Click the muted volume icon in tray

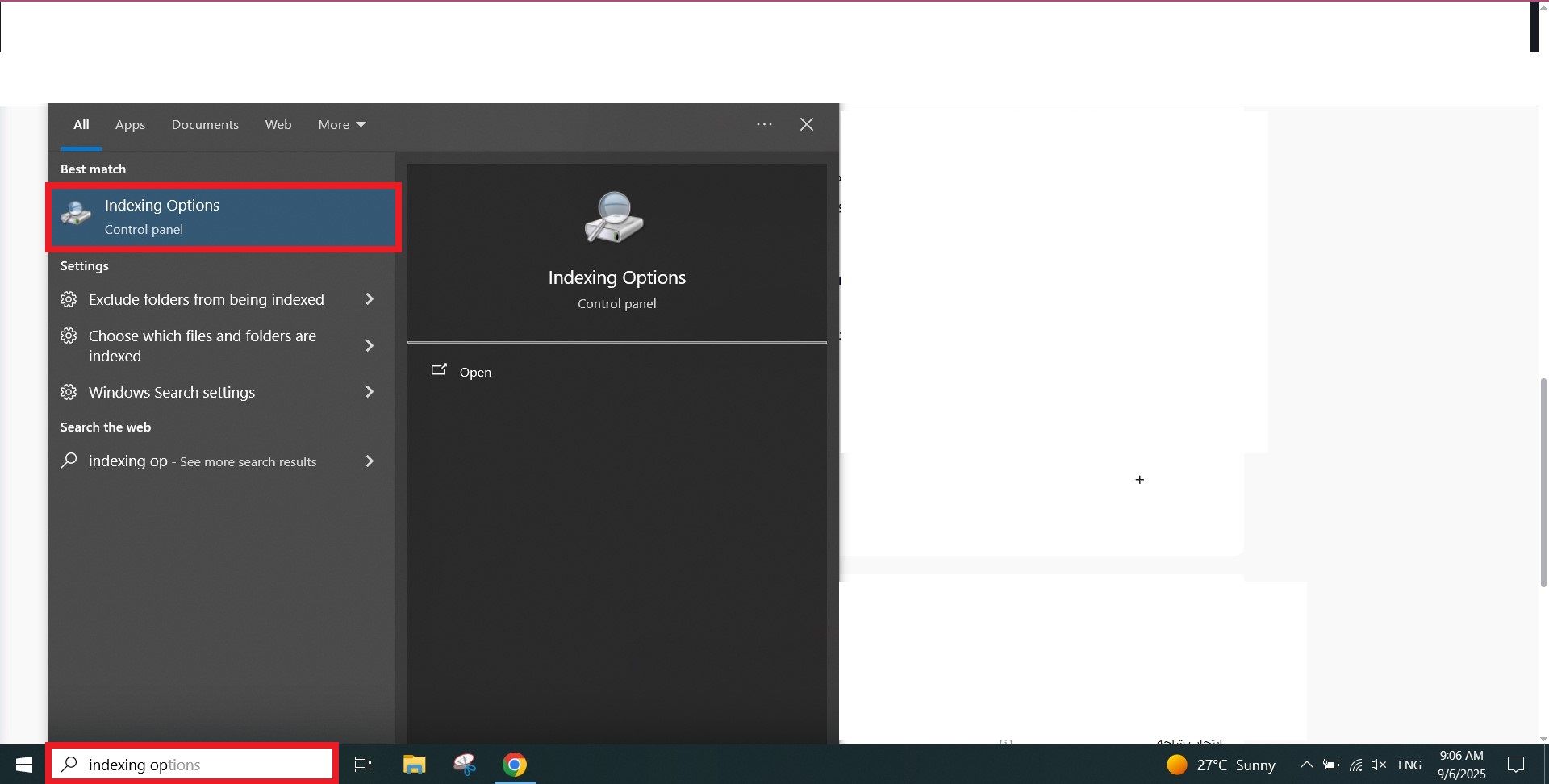(1379, 765)
